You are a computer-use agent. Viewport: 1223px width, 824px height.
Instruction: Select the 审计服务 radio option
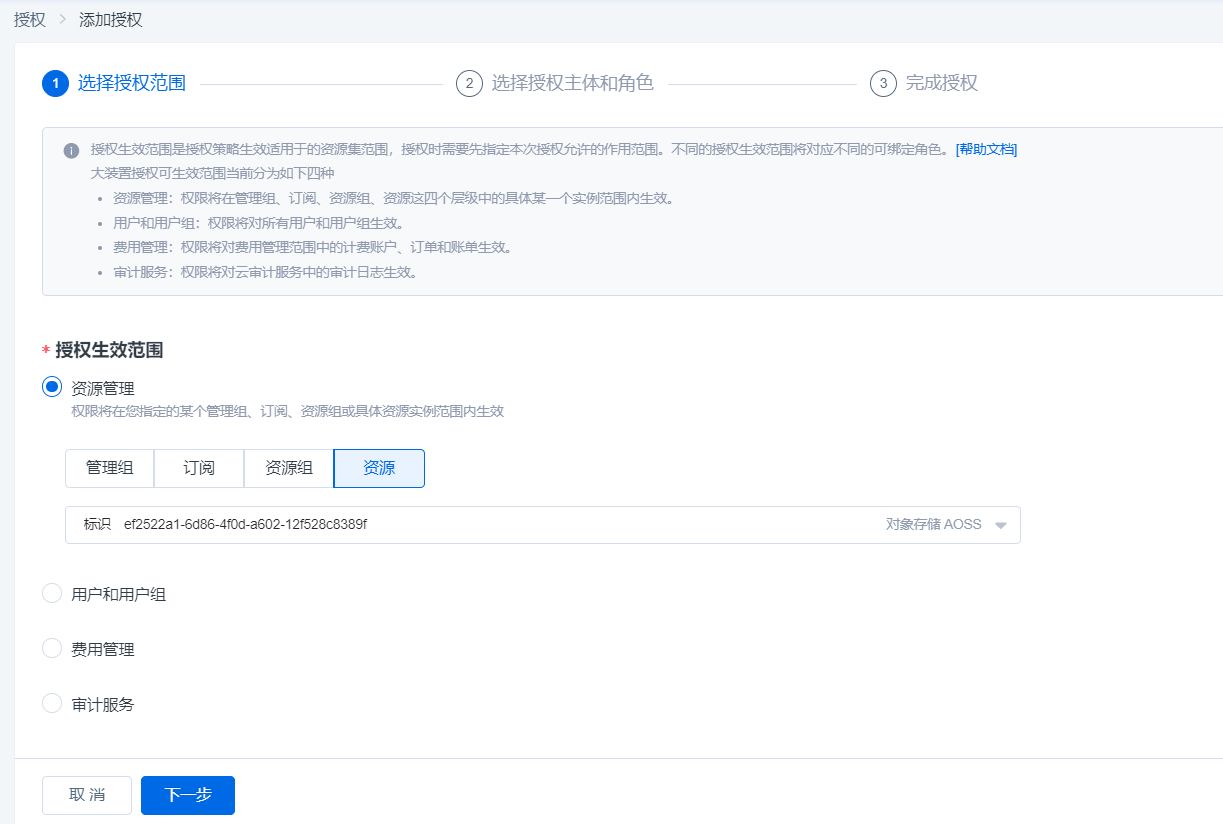(x=52, y=704)
